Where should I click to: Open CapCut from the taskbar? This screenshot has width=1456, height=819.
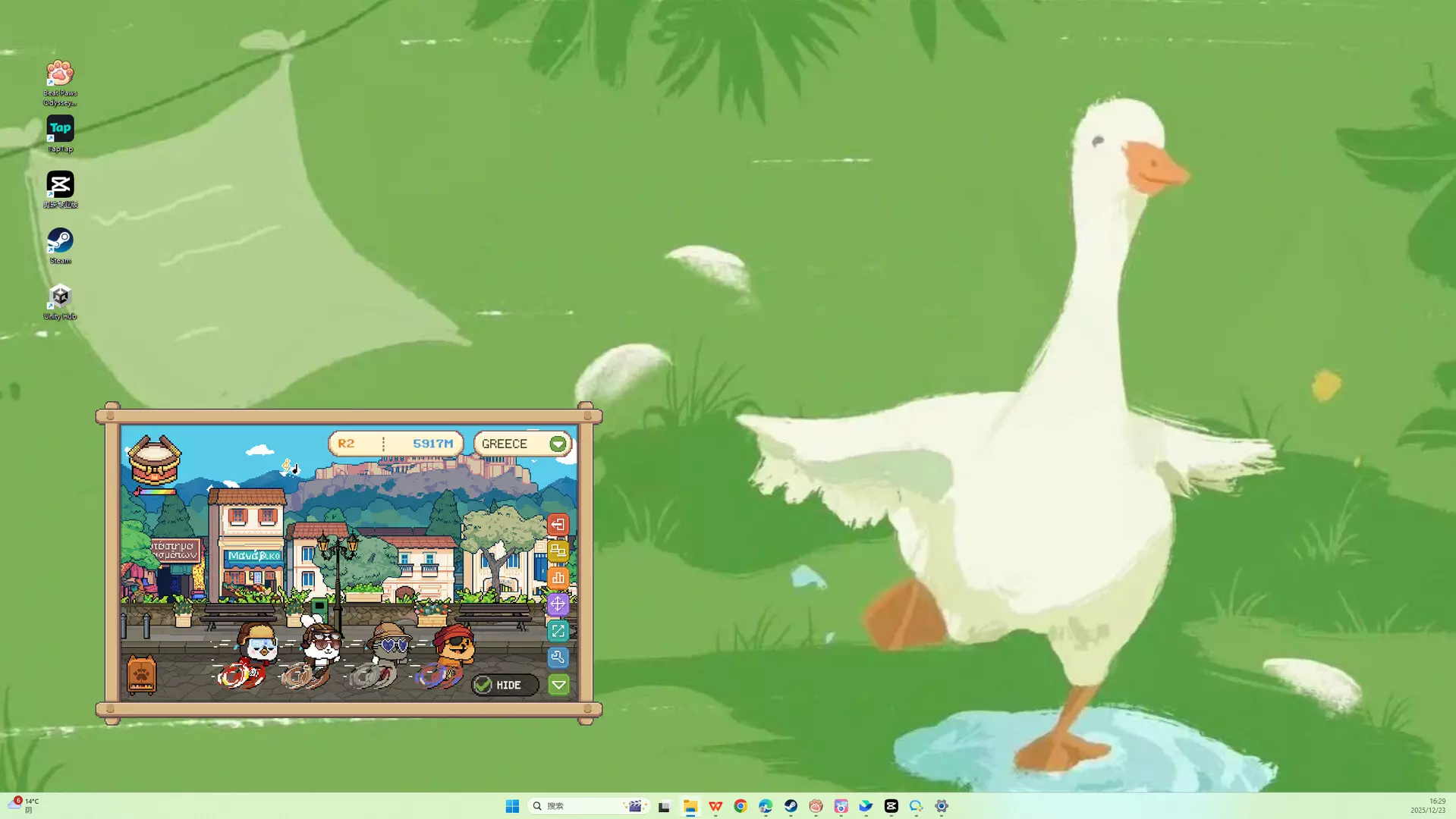pyautogui.click(x=892, y=806)
